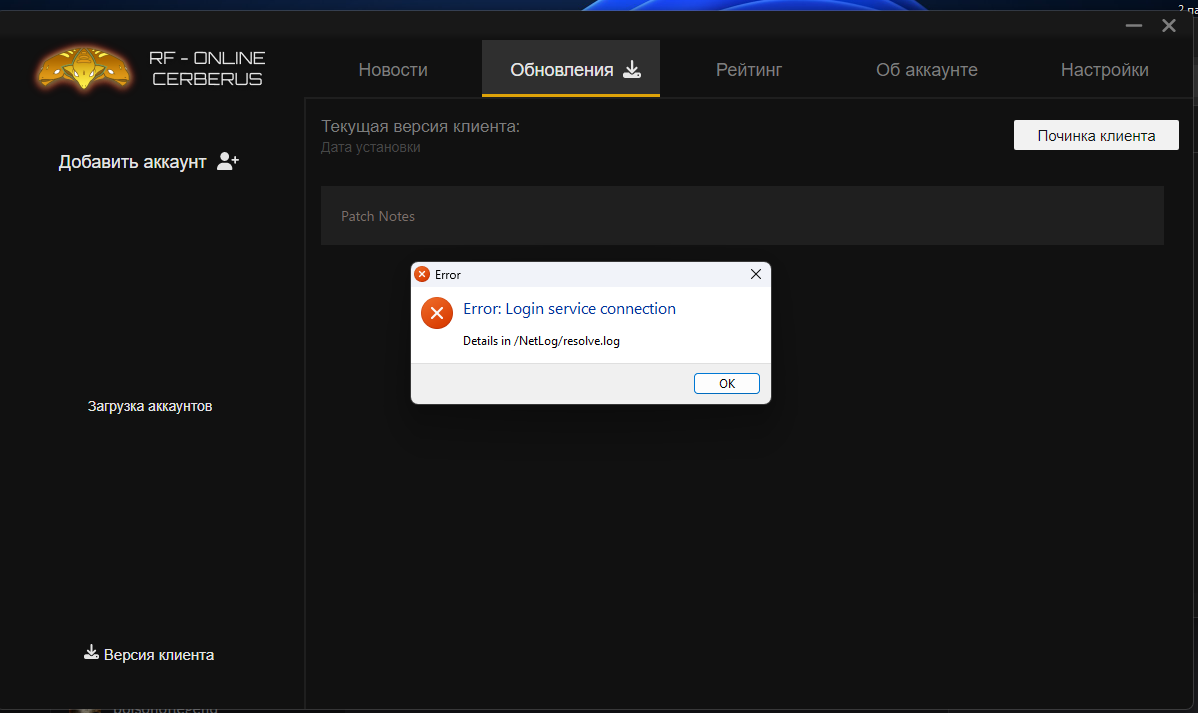Close the Error dialog with its X button
Screen dimensions: 1198x713
755,274
